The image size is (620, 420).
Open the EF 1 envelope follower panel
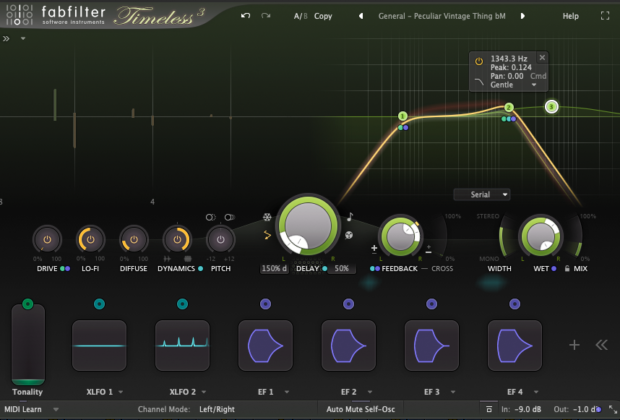[x=265, y=346]
